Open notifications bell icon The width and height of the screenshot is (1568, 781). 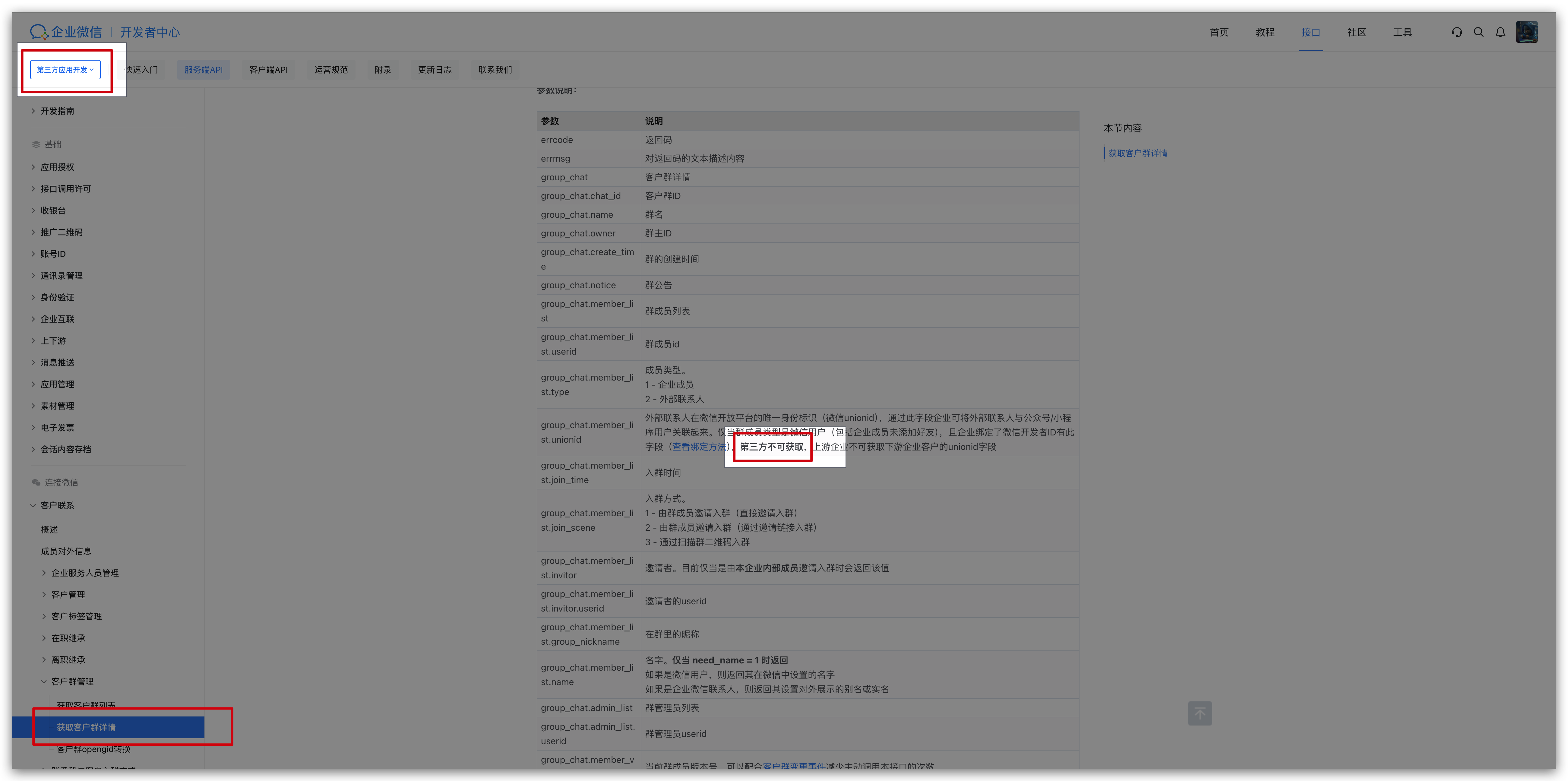click(x=1500, y=32)
